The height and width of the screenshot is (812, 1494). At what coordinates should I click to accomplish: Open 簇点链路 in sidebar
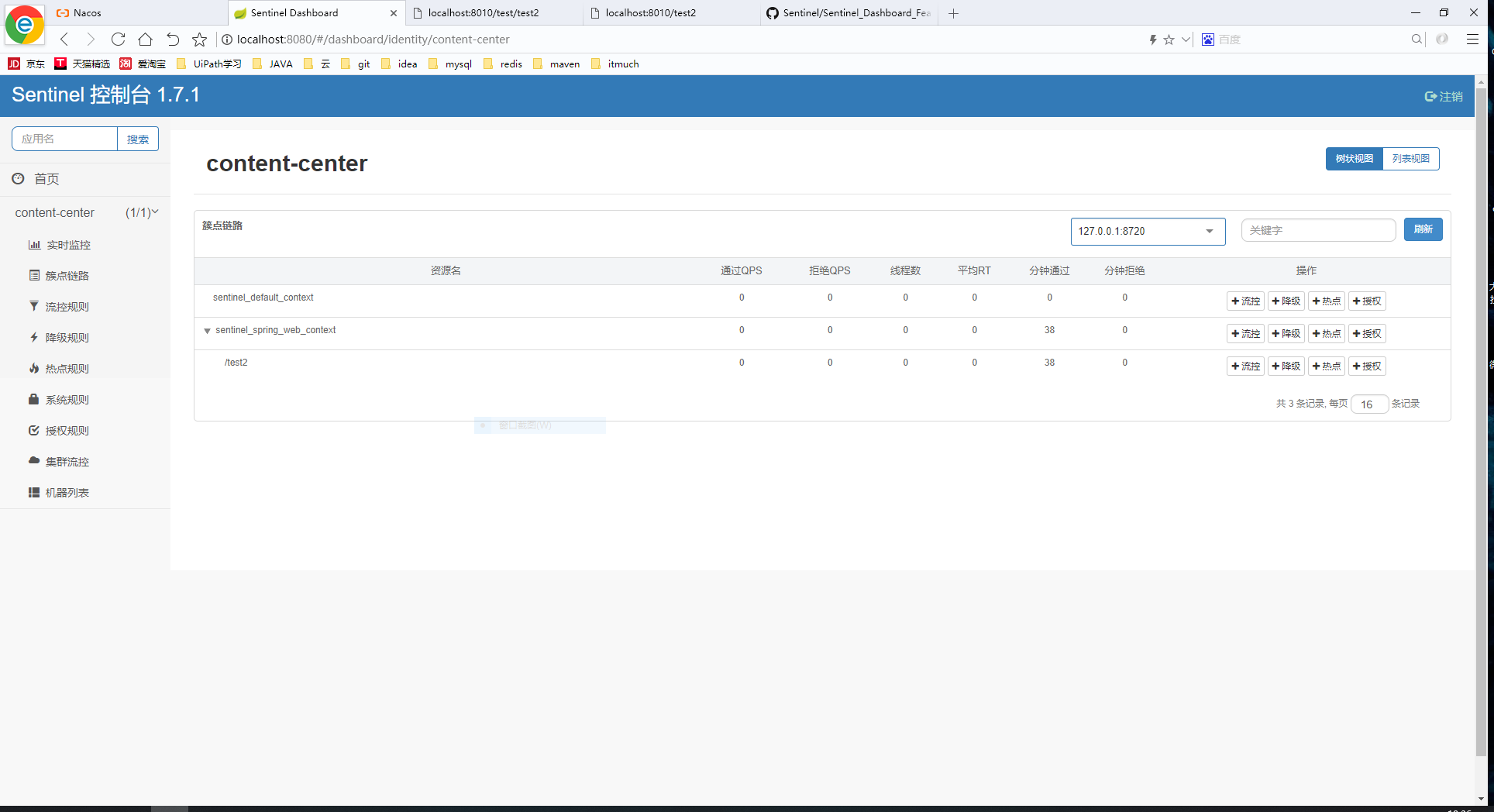(59, 276)
